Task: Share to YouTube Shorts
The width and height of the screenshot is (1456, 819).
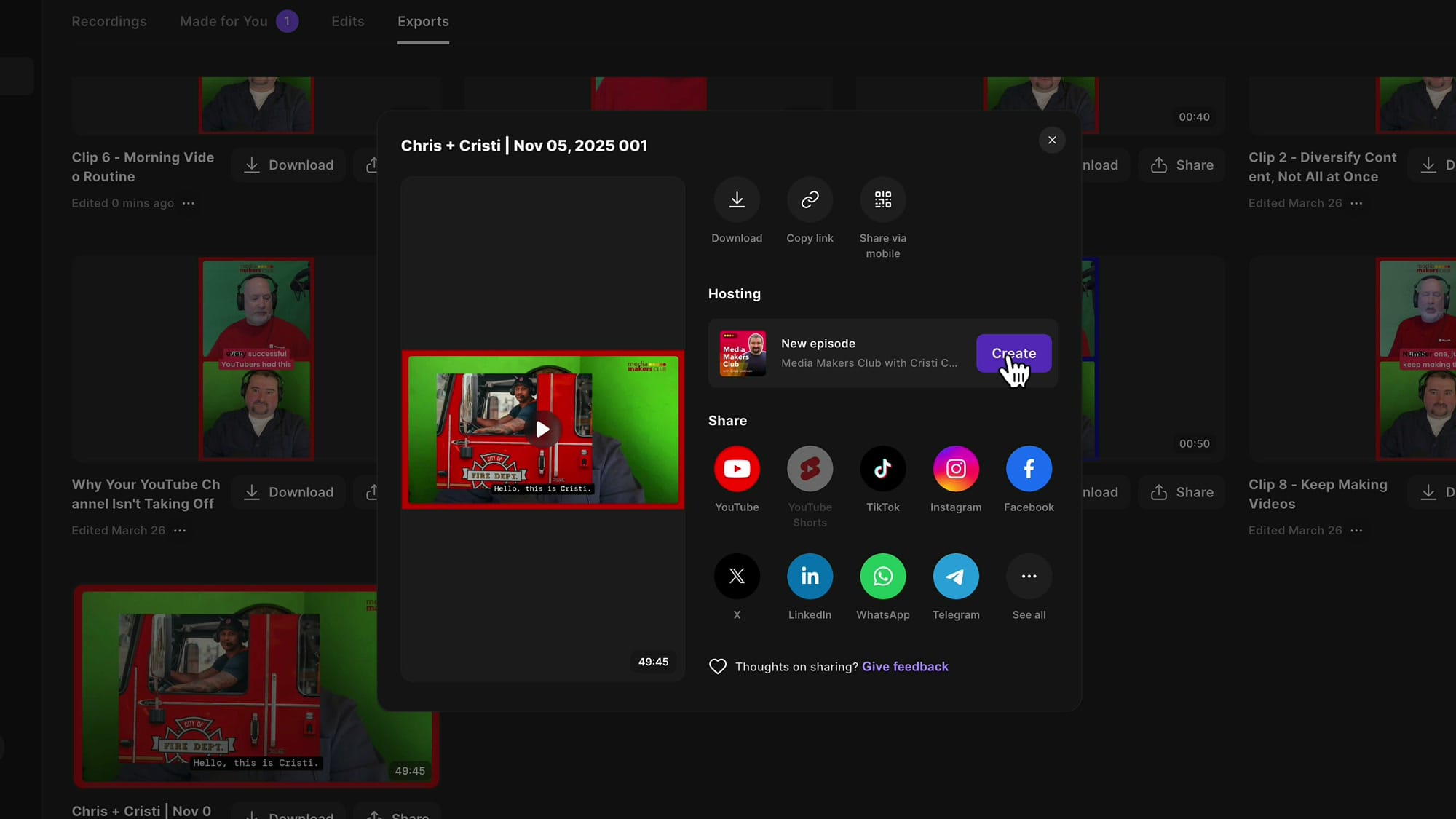Action: coord(810,469)
